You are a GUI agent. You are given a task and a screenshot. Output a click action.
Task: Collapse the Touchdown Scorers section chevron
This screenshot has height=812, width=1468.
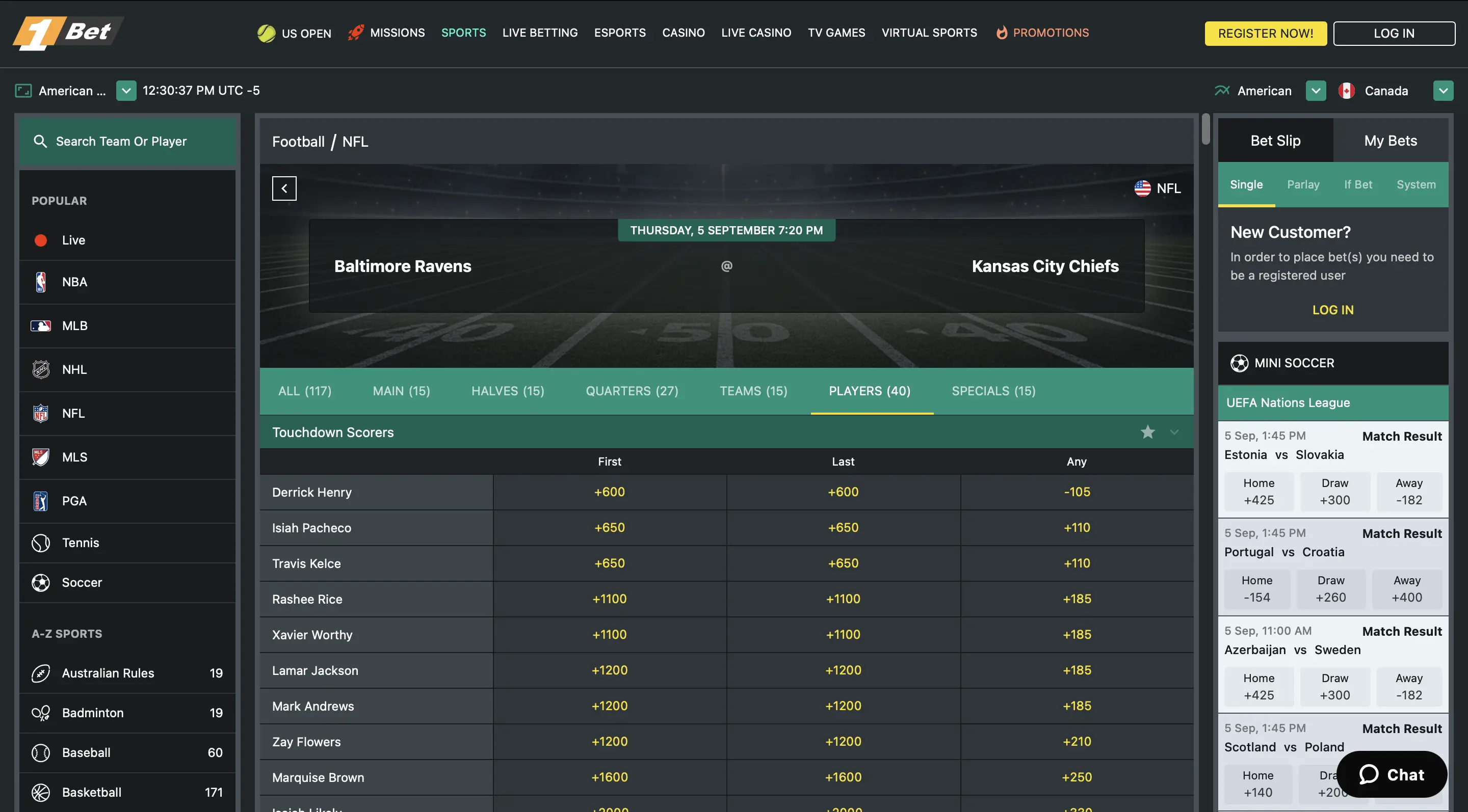(1173, 432)
